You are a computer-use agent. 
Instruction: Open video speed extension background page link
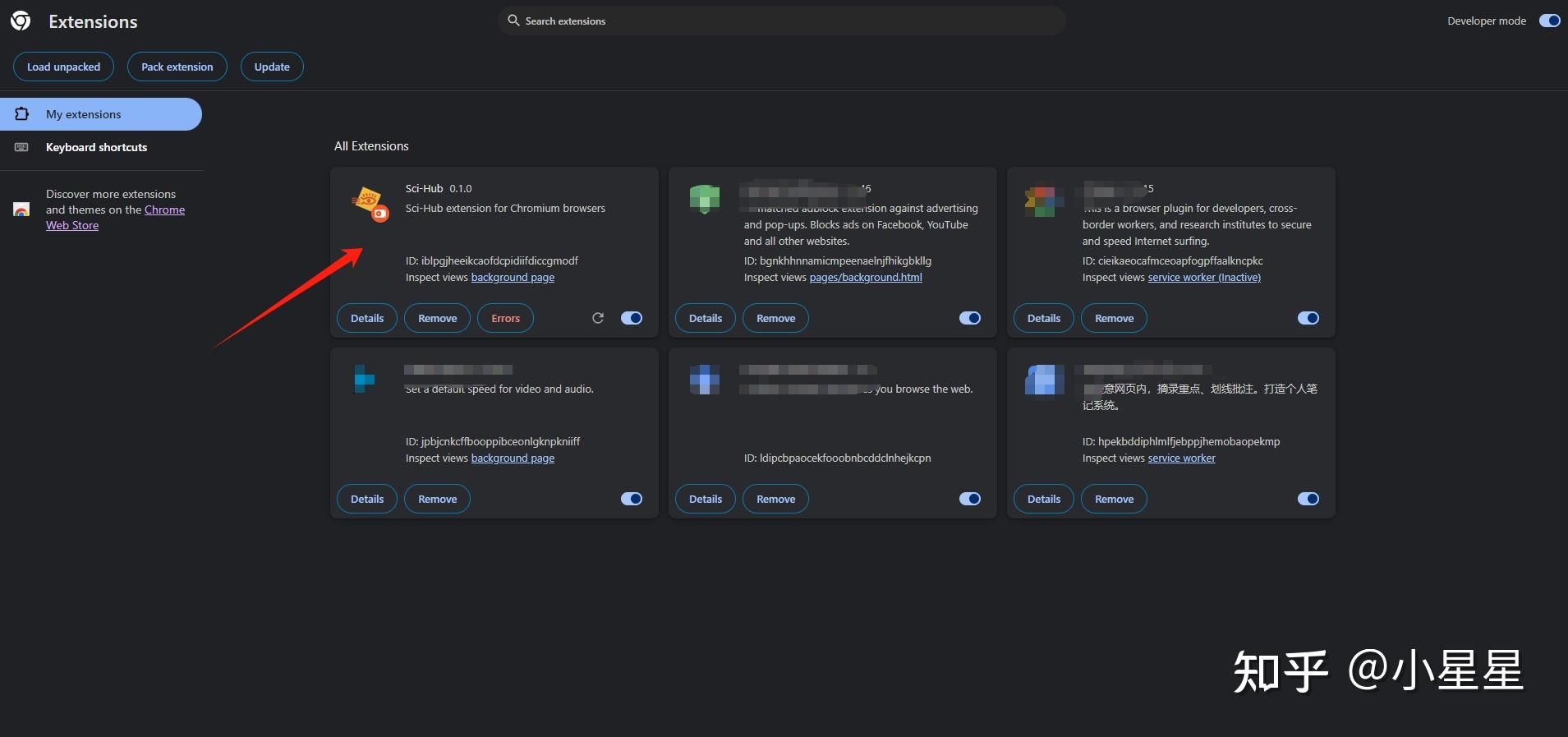(x=513, y=458)
